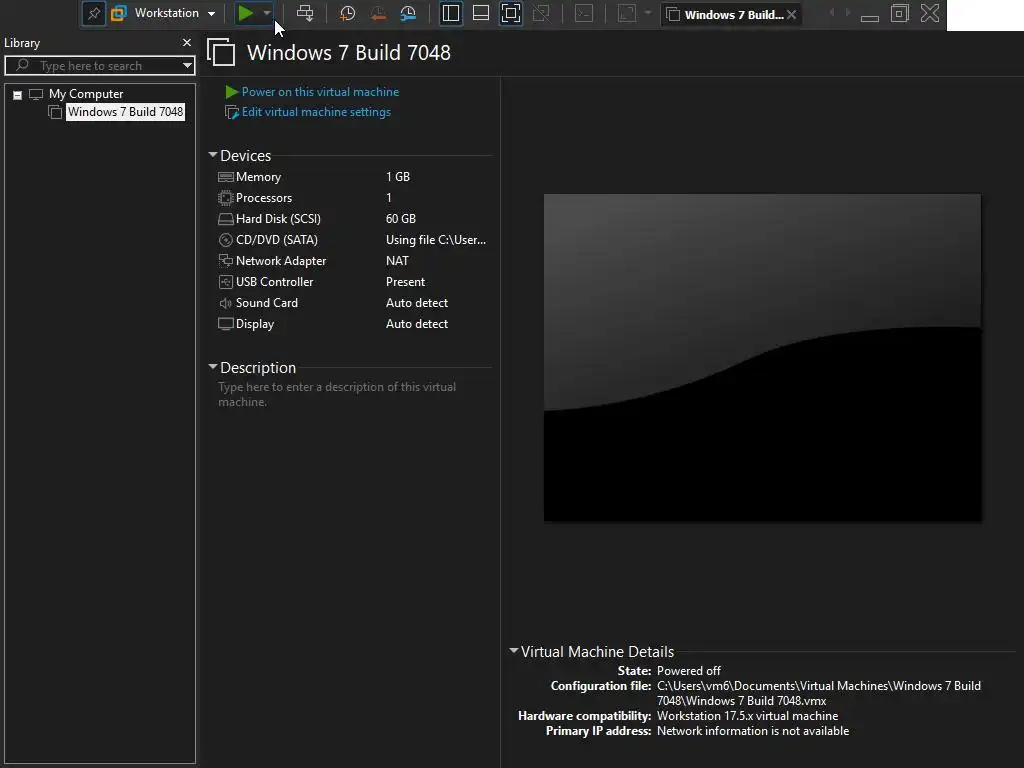Click the Using file C:\User... value
Screen dimensions: 1024x768
[436, 240]
